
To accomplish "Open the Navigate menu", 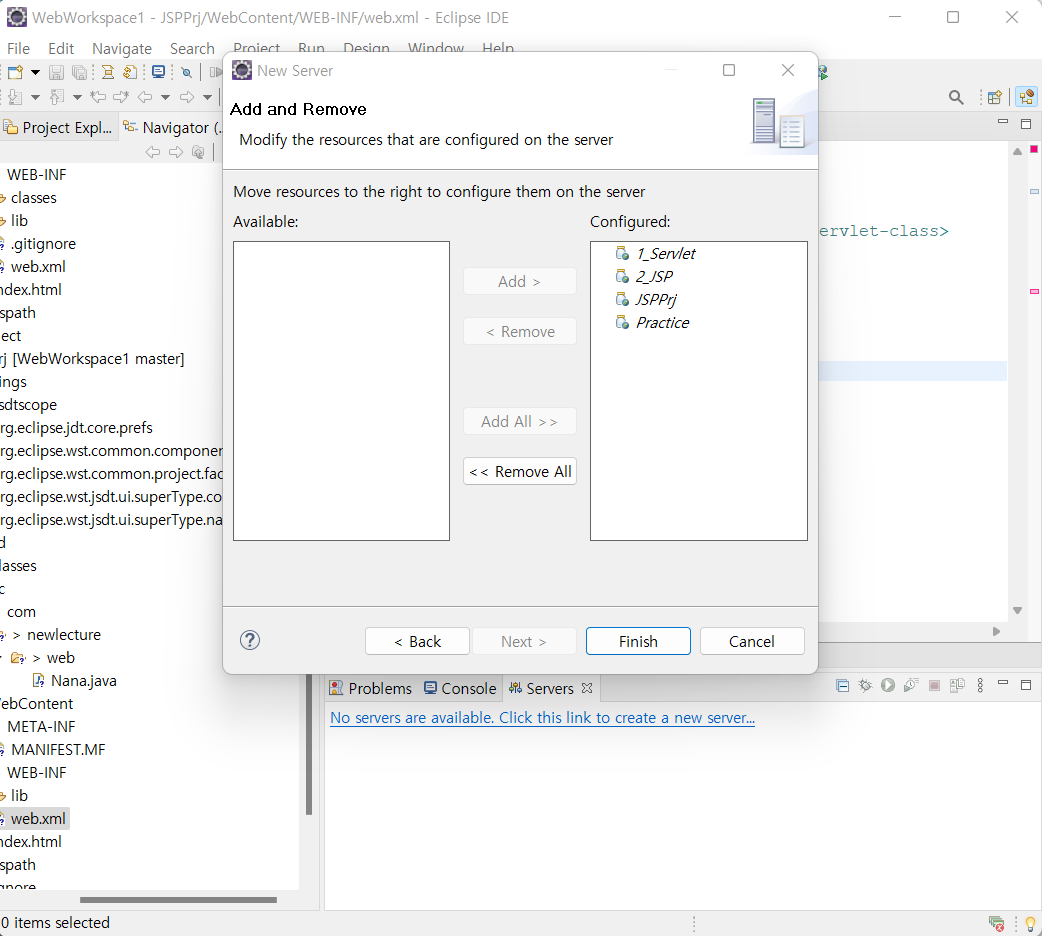I will pos(122,49).
